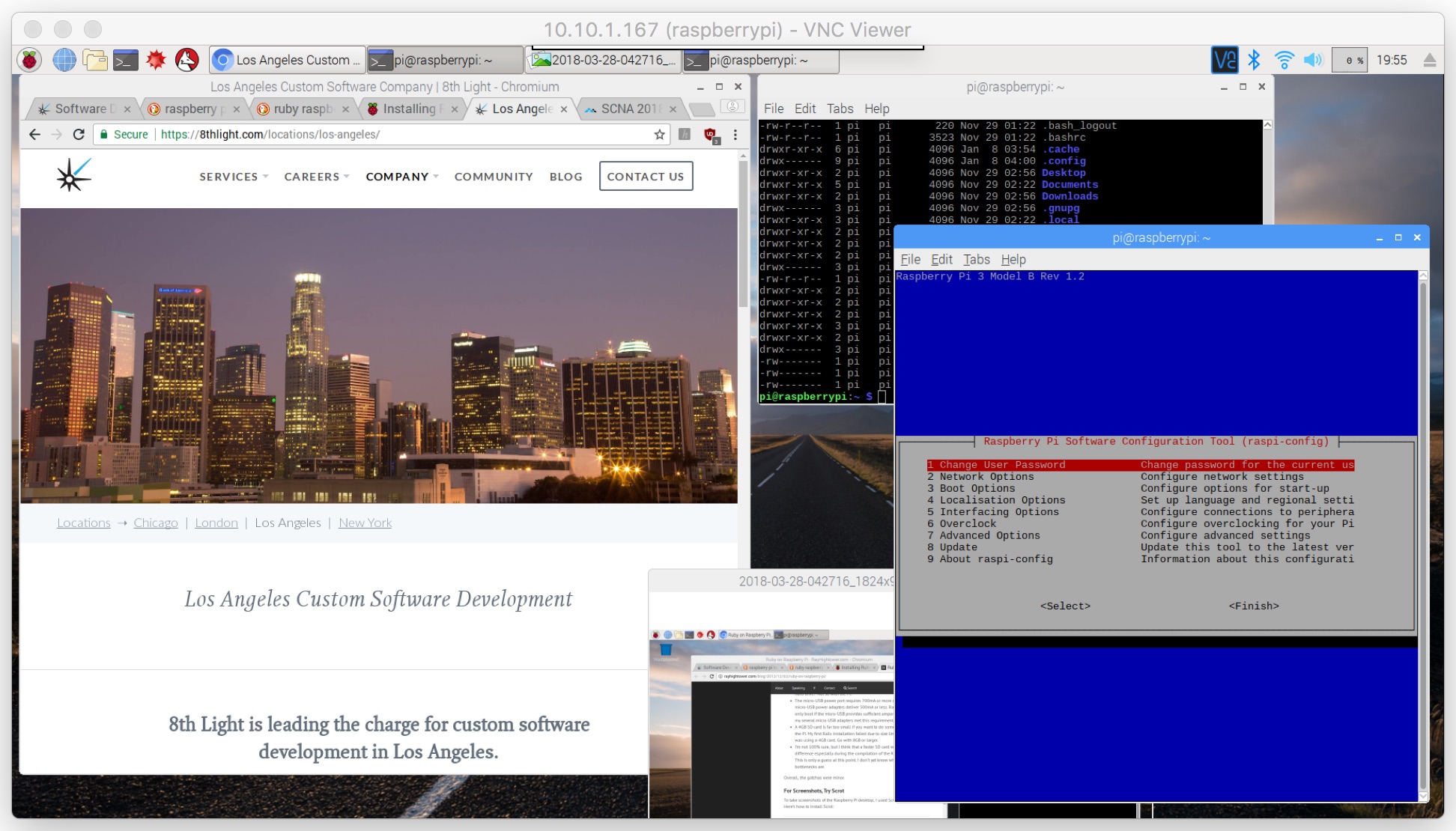Screen dimensions: 1456x831
Task: Open the Bluetooth tray menu
Action: (x=1254, y=60)
